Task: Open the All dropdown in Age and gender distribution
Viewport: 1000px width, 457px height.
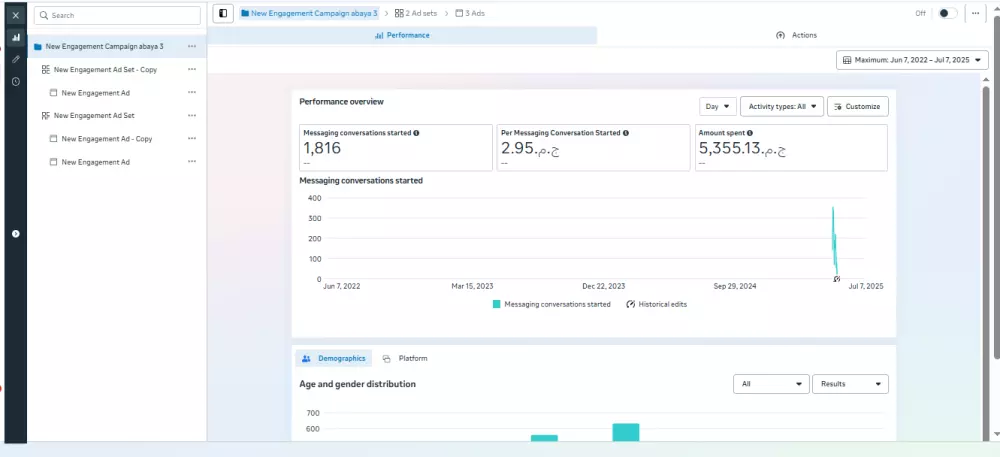Action: [771, 384]
